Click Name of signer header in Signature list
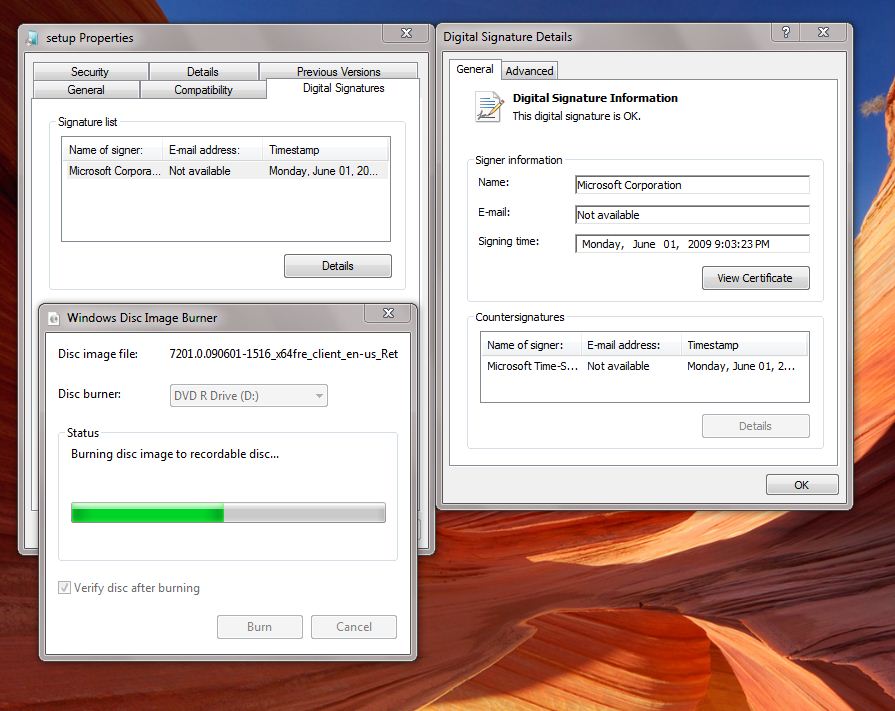This screenshot has height=711, width=895. coord(114,150)
